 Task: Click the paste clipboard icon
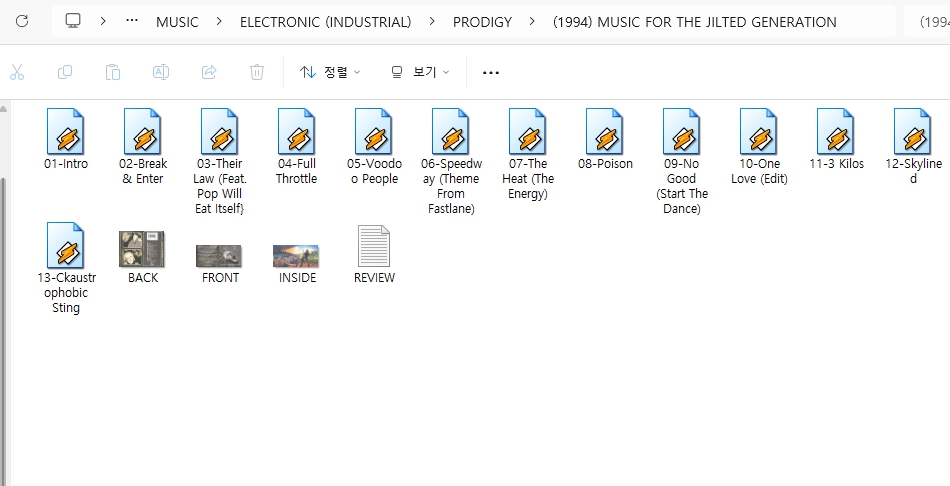click(x=113, y=72)
